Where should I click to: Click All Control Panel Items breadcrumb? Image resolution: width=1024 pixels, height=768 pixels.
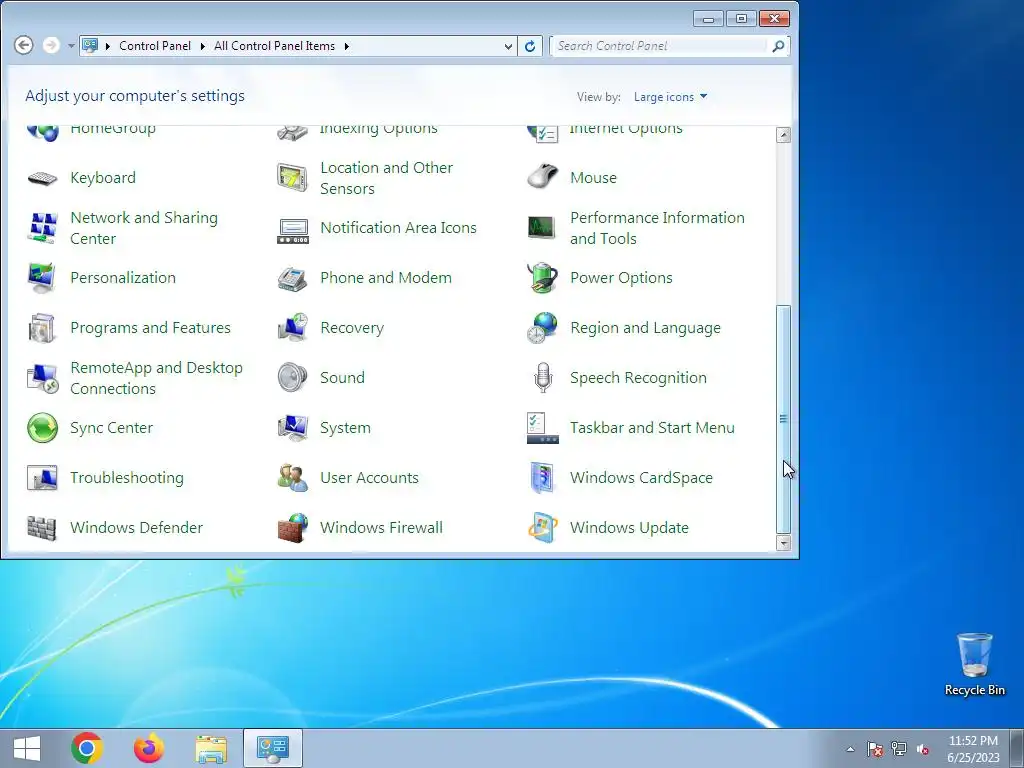click(x=274, y=46)
